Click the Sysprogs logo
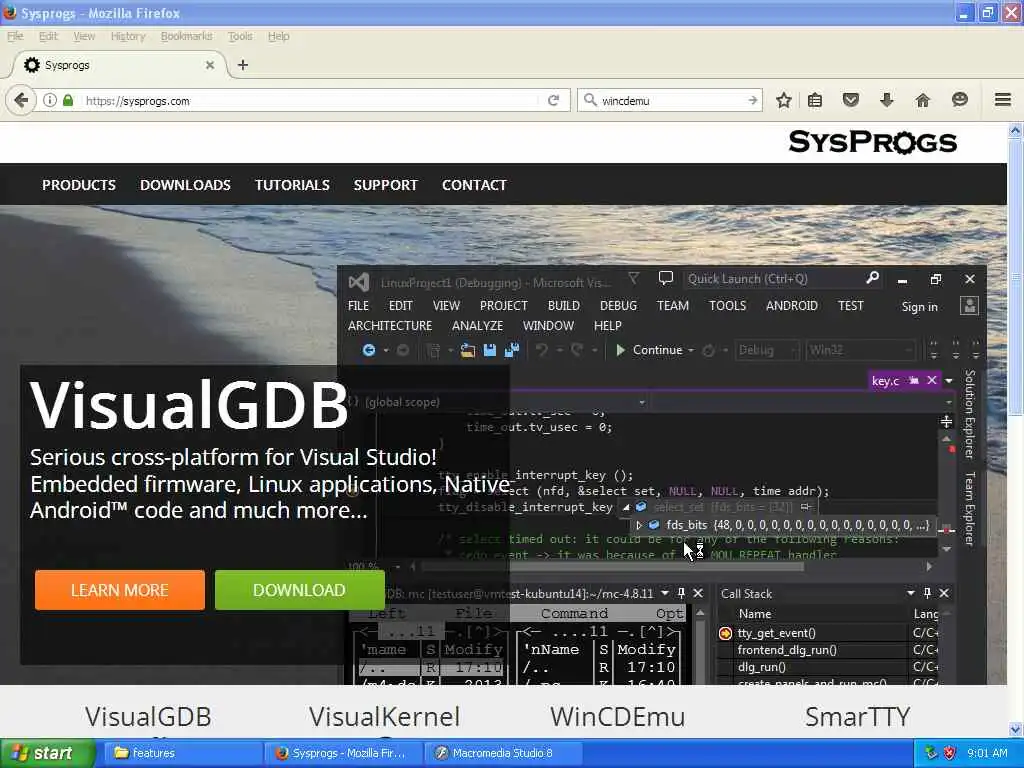The height and width of the screenshot is (768, 1024). click(872, 142)
